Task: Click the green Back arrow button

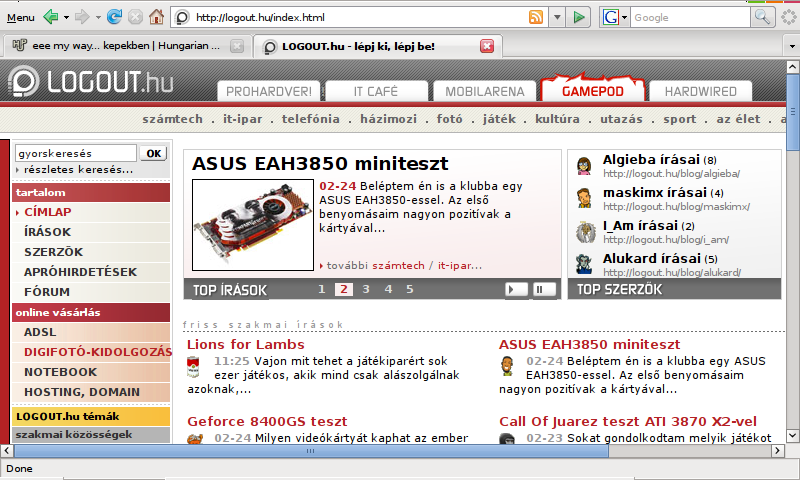Action: [51, 17]
